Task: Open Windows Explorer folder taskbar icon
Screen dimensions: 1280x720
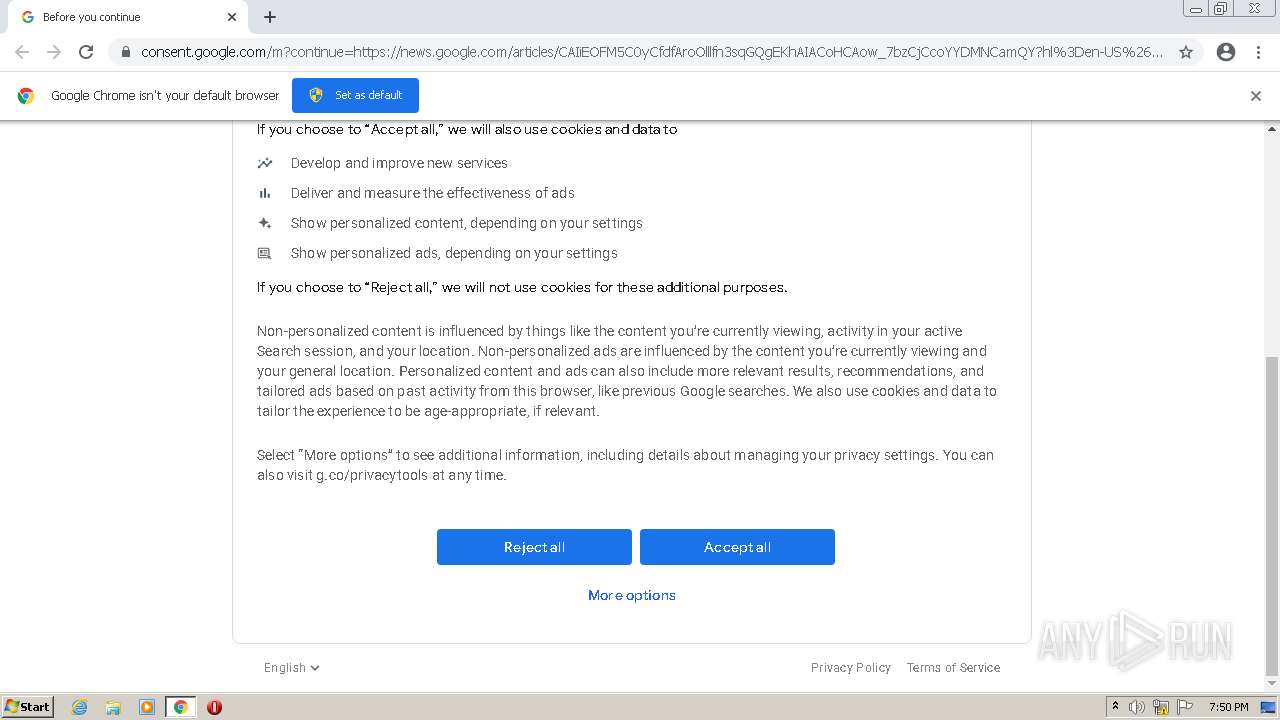Action: pyautogui.click(x=113, y=707)
